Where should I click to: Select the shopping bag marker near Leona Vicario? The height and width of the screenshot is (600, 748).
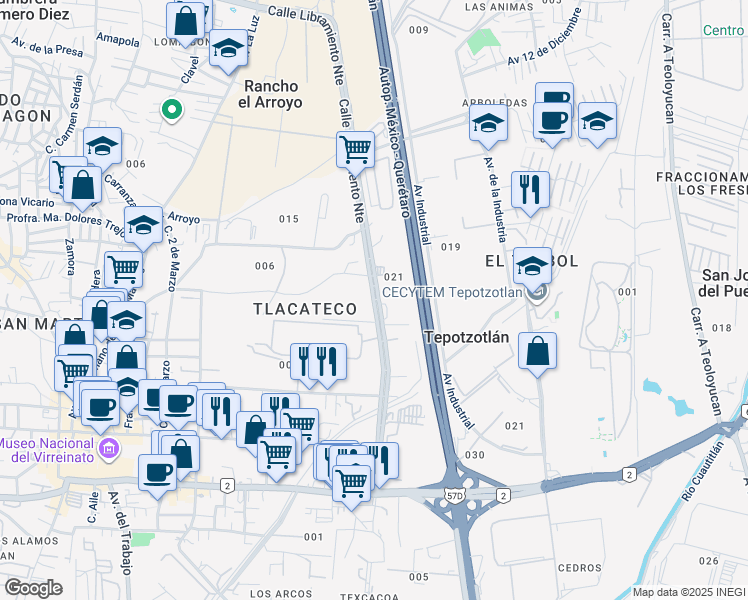point(83,189)
